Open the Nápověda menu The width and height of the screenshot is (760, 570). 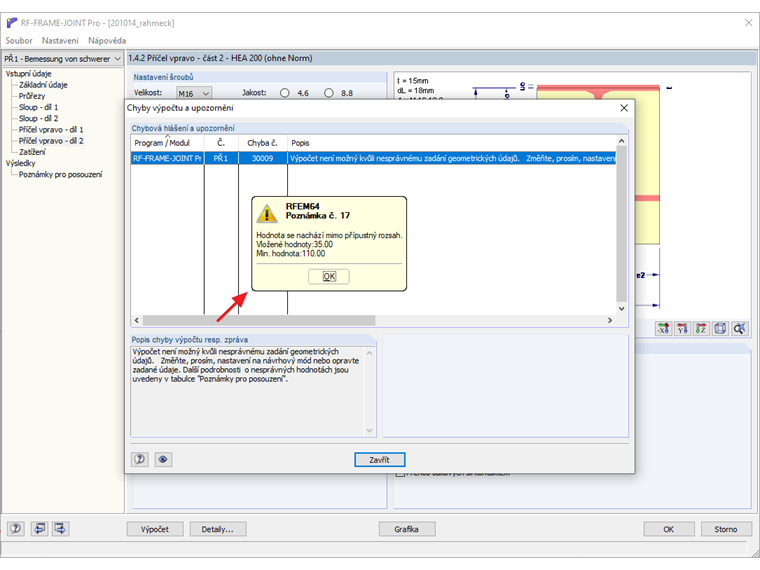[107, 41]
